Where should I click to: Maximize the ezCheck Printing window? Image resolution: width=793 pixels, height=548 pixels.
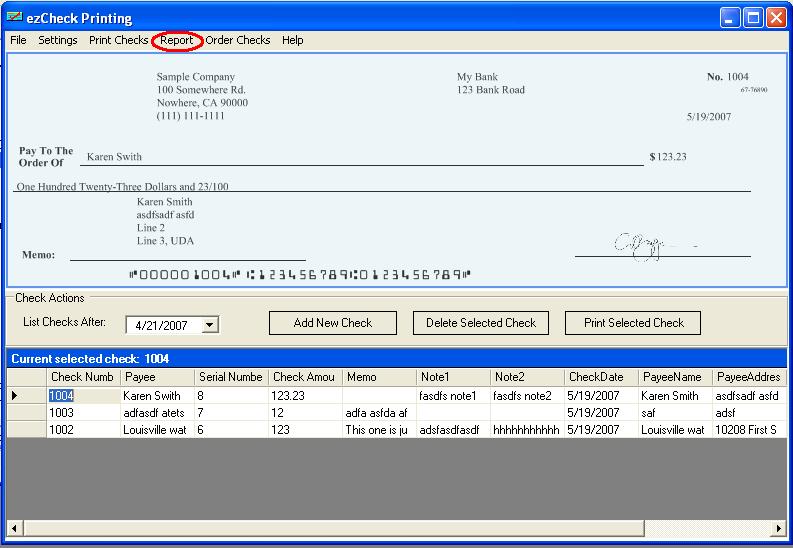(x=752, y=17)
